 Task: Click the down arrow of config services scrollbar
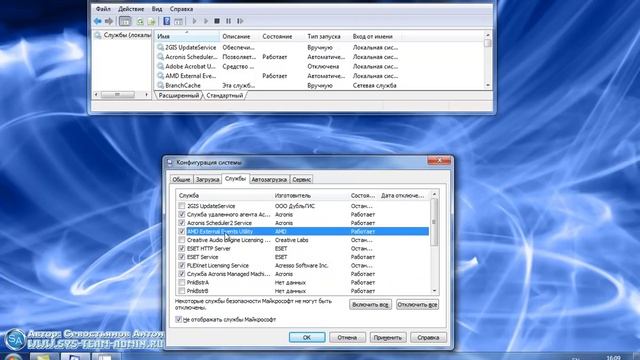pyautogui.click(x=434, y=291)
